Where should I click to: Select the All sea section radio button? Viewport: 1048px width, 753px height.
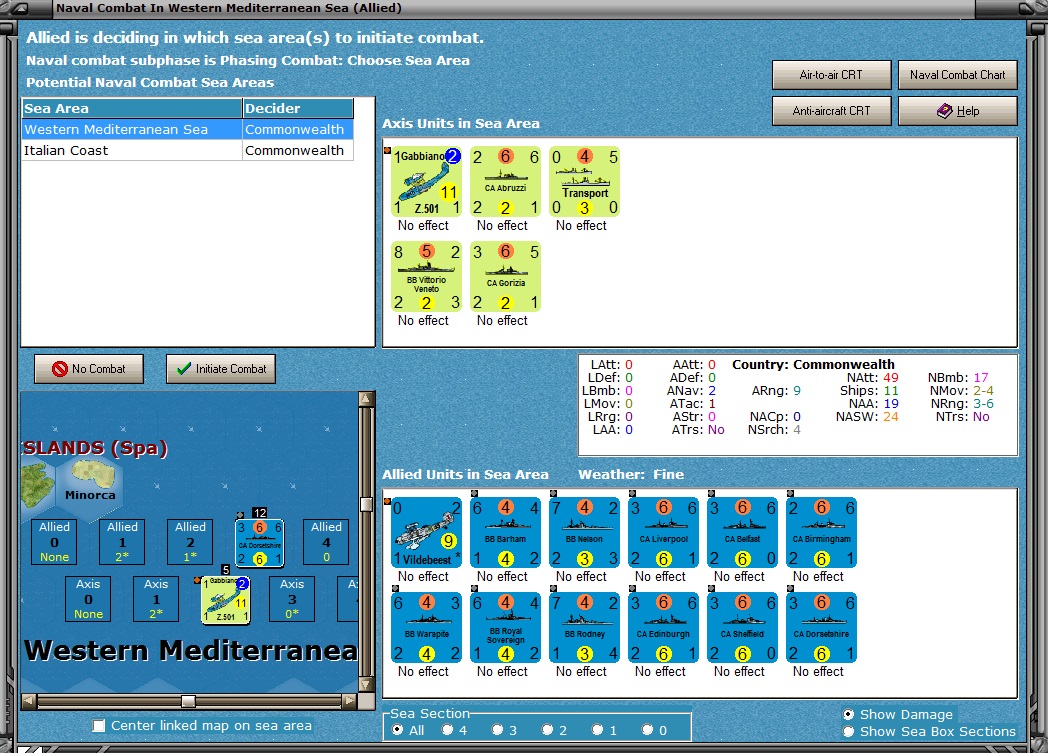398,730
